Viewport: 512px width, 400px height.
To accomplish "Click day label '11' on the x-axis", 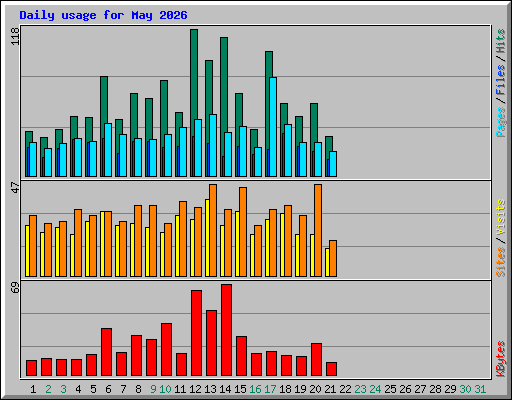I will (x=180, y=389).
